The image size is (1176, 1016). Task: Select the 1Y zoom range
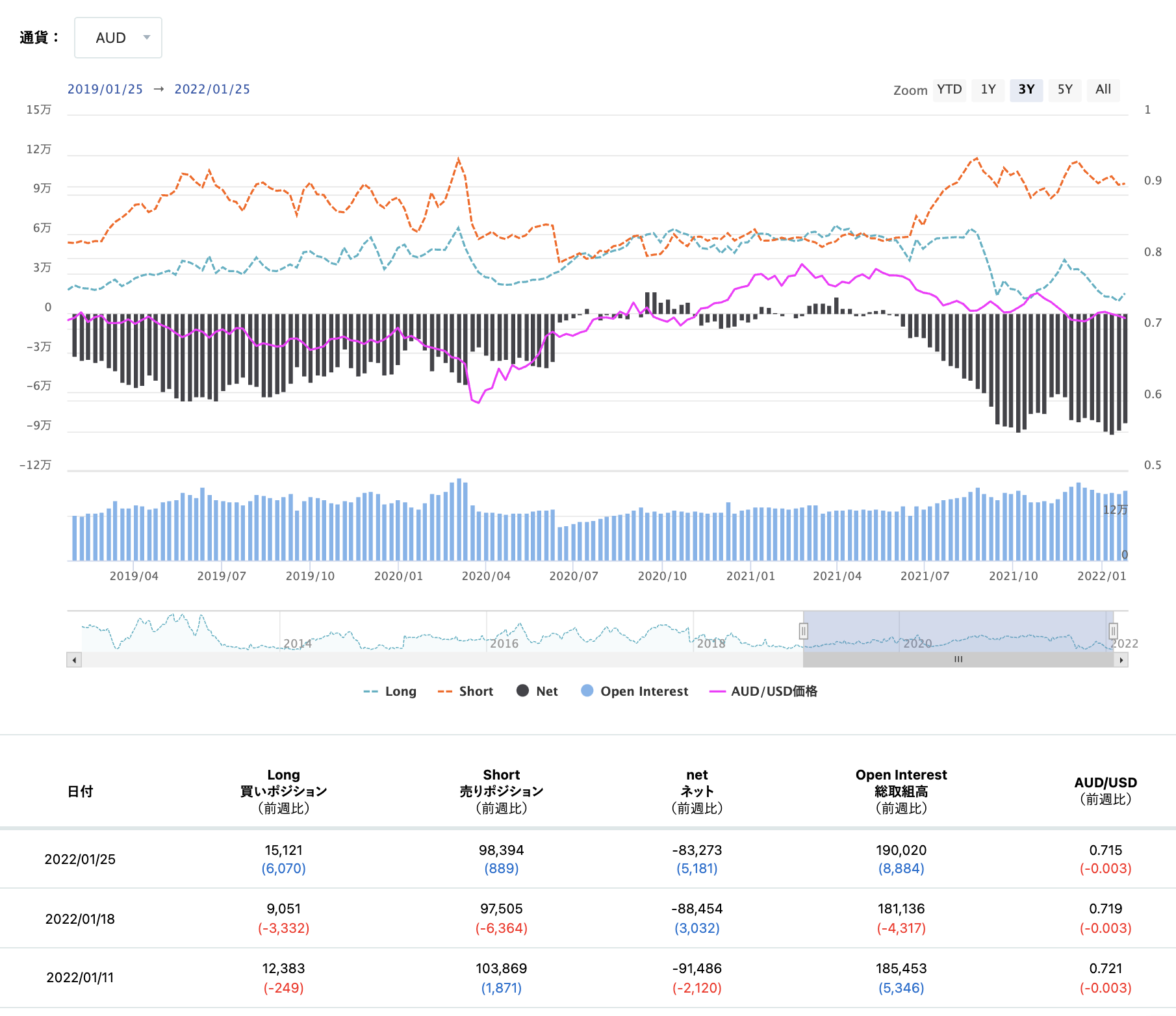click(x=988, y=90)
